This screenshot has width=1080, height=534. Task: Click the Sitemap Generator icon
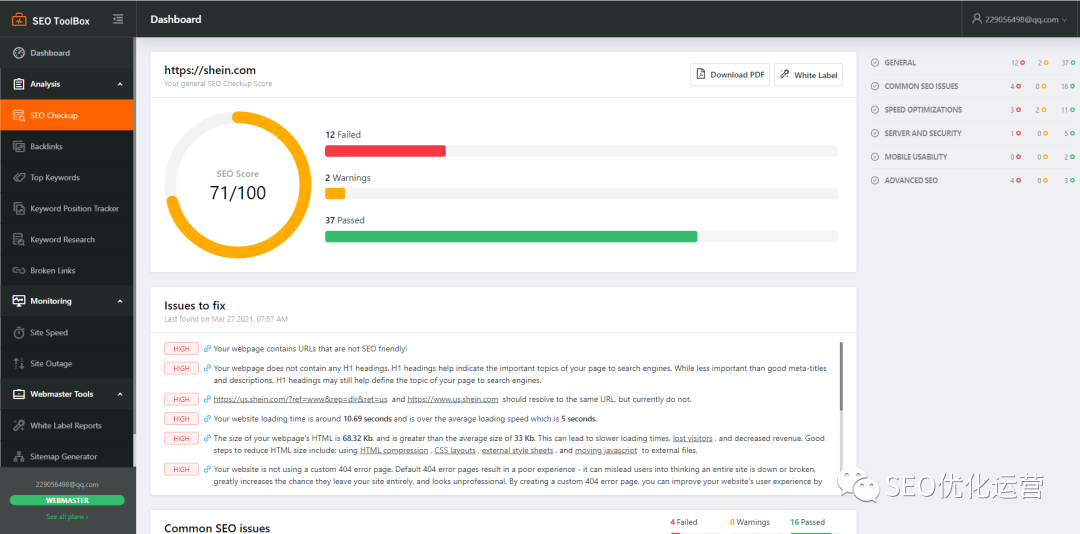(x=19, y=456)
